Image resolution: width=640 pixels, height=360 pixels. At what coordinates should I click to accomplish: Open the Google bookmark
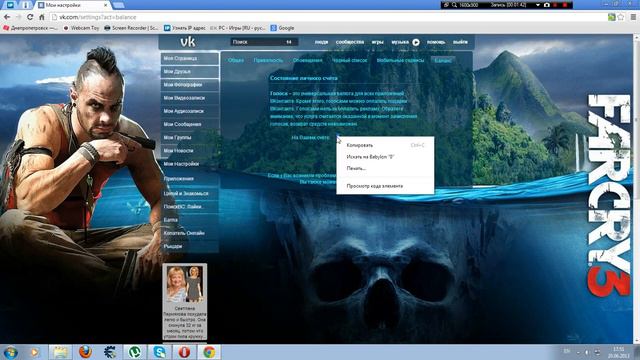click(282, 28)
